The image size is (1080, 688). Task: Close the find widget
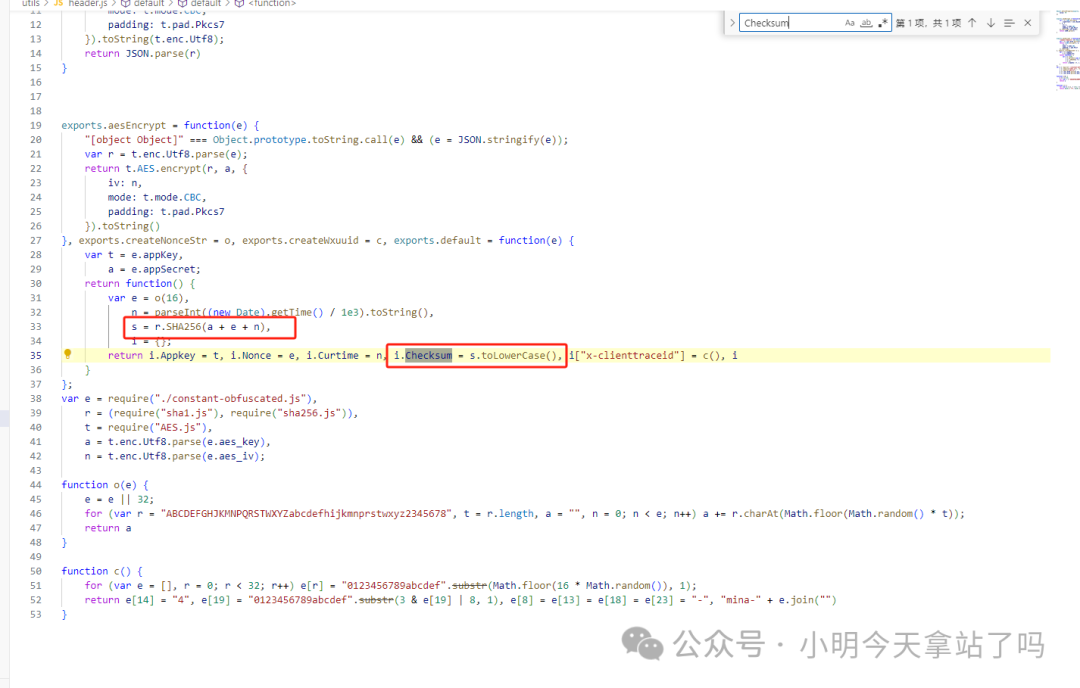(x=1028, y=23)
